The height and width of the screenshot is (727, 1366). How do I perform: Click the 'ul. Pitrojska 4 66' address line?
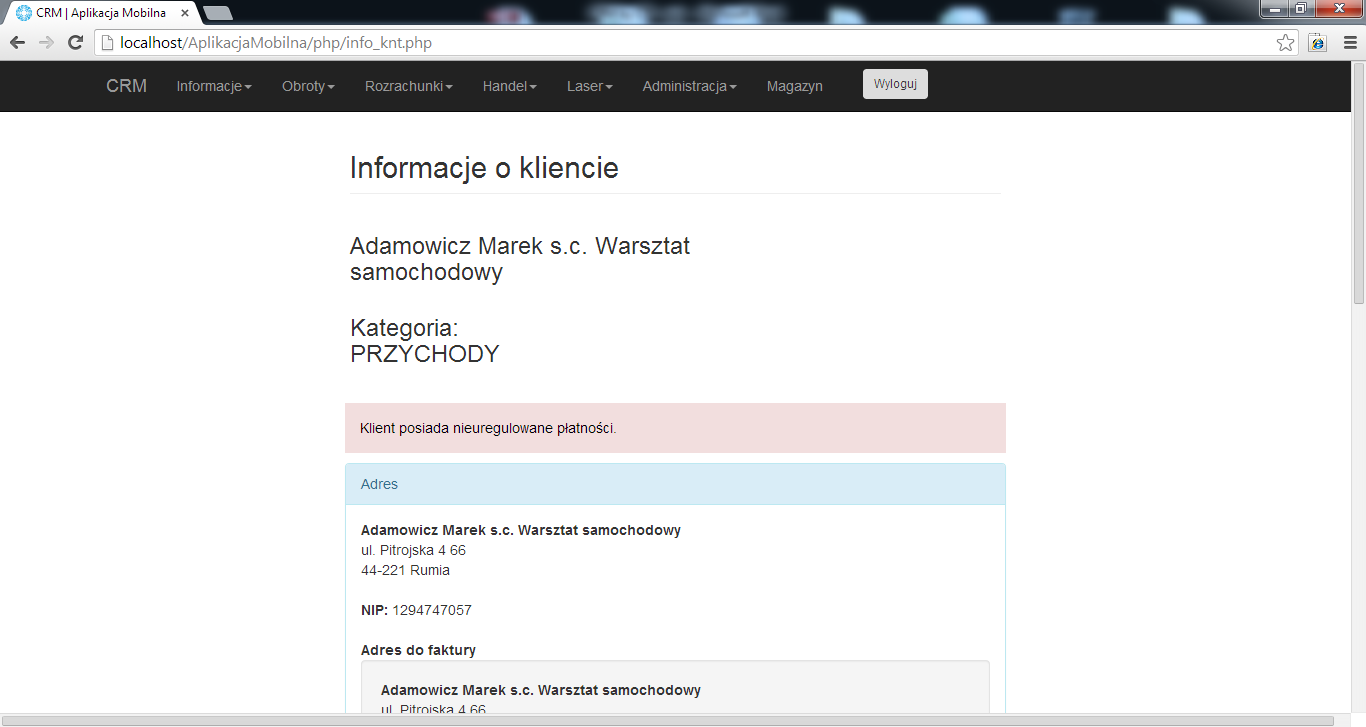(x=413, y=550)
